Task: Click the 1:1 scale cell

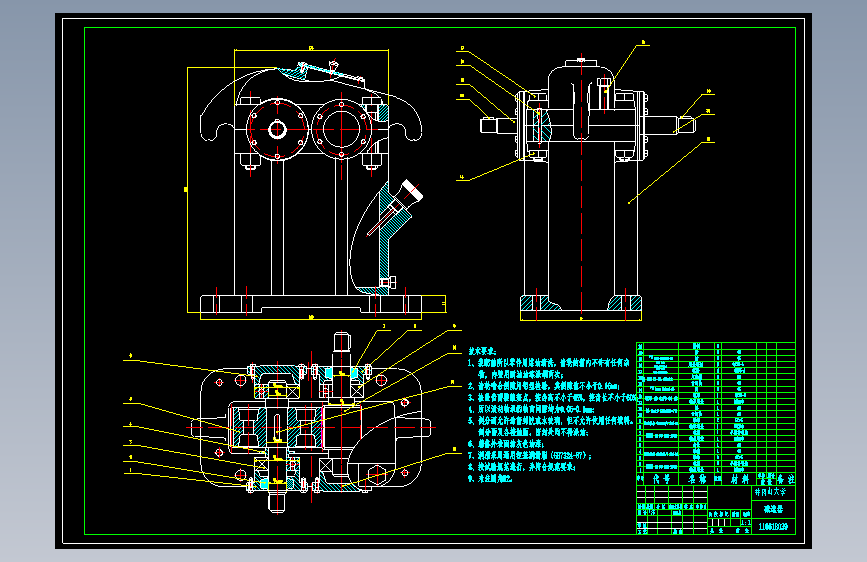Action: point(746,523)
